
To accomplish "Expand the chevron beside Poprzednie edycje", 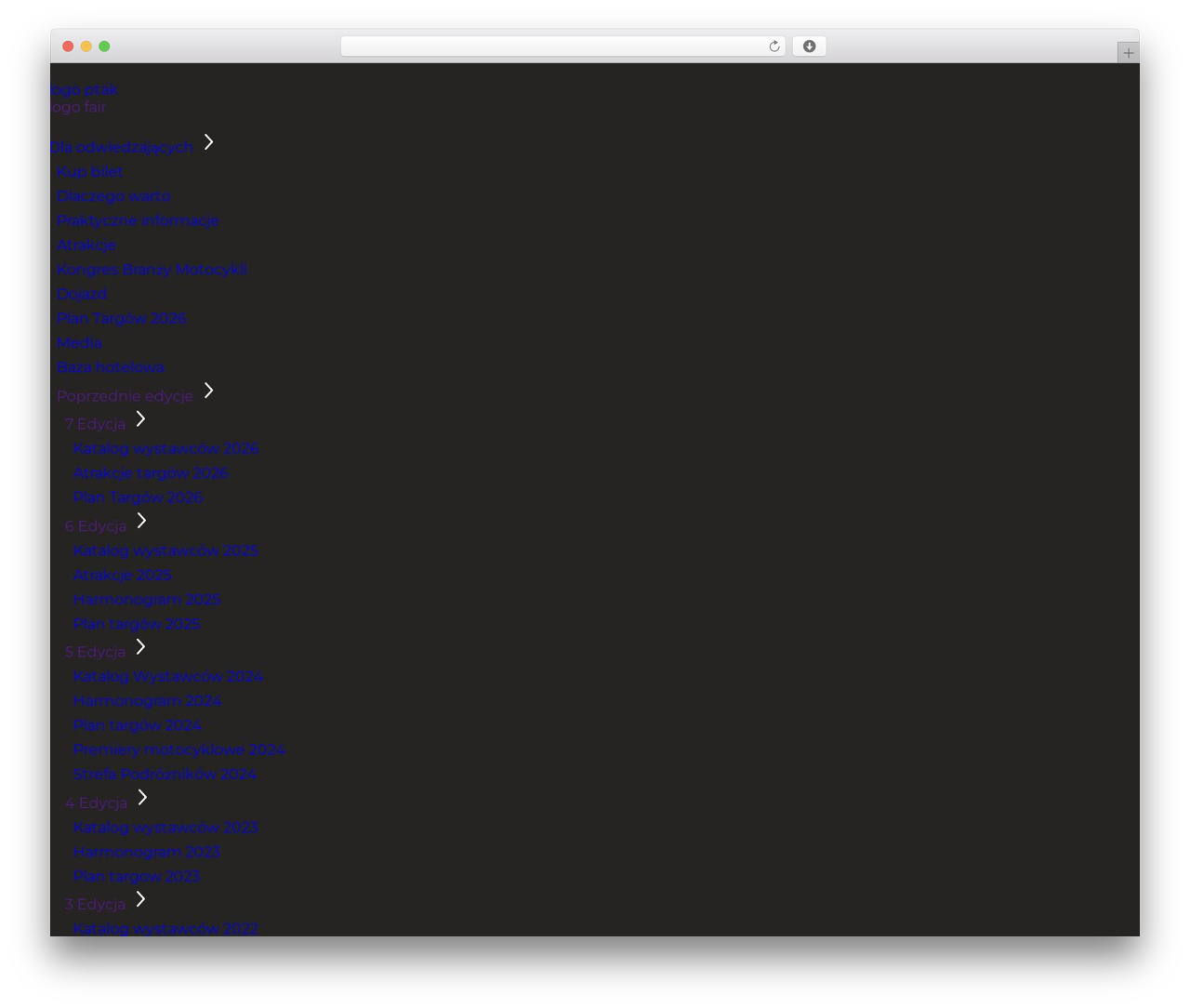I will 209,391.
